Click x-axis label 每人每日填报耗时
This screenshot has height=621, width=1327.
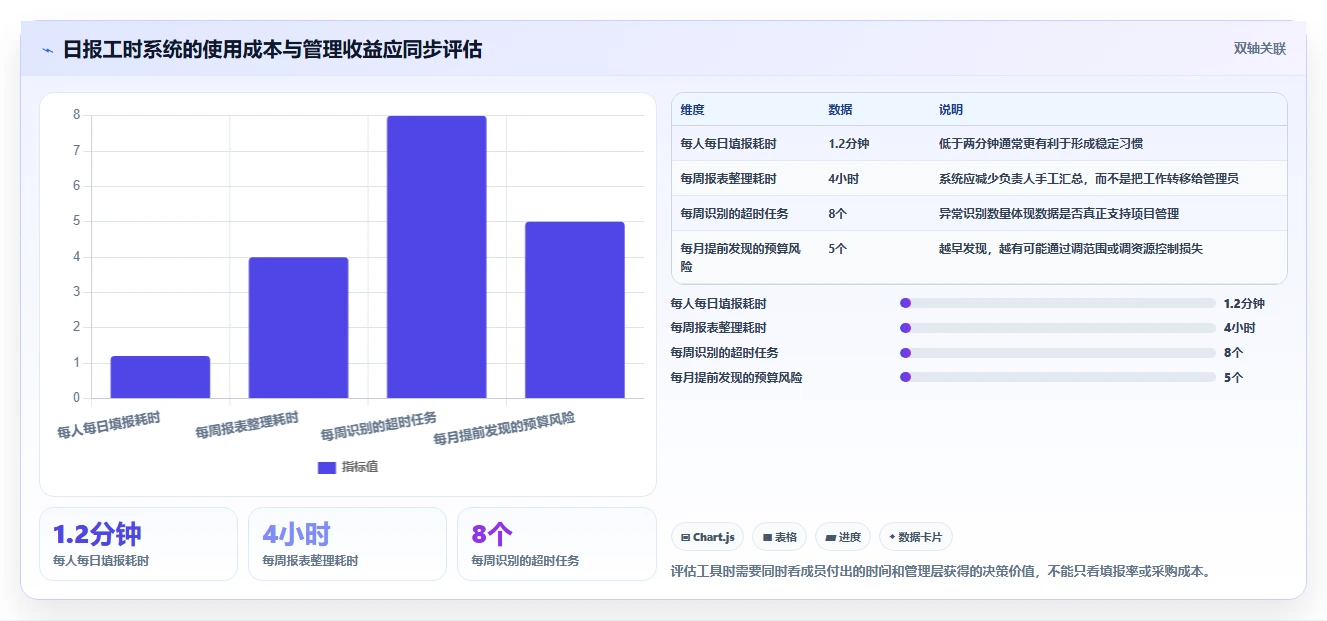(109, 425)
